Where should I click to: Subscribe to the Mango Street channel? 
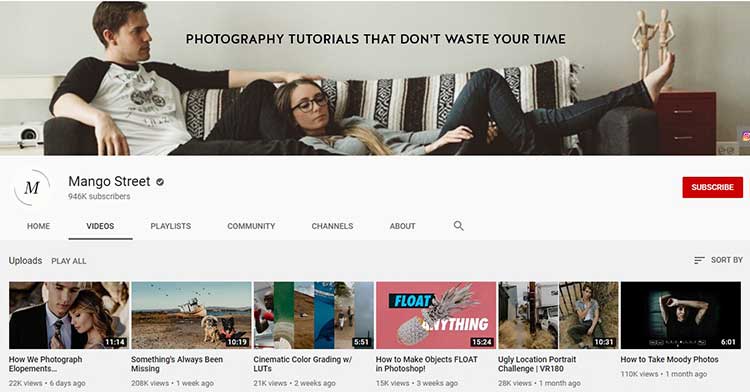pyautogui.click(x=713, y=187)
